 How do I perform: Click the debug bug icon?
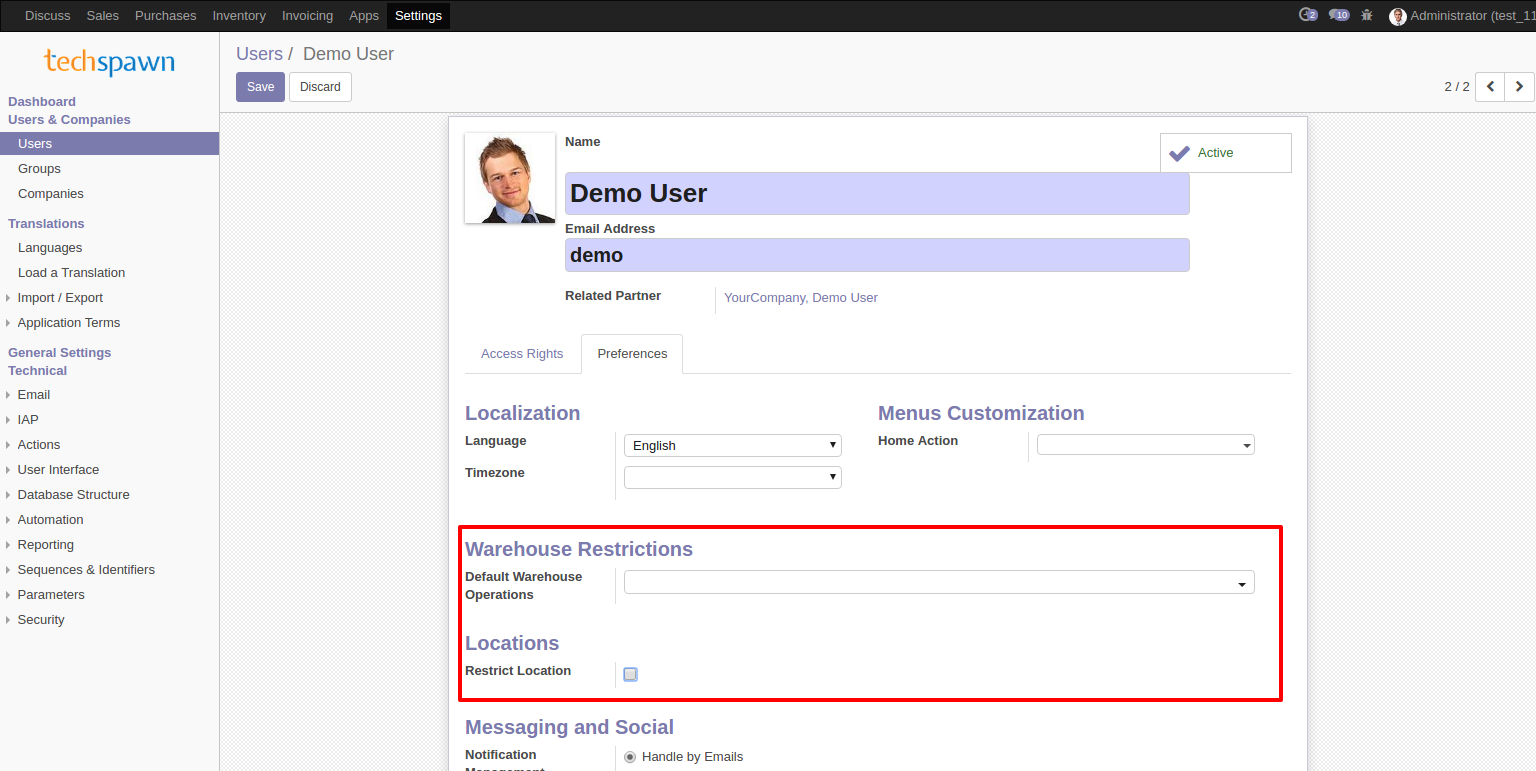pyautogui.click(x=1367, y=15)
